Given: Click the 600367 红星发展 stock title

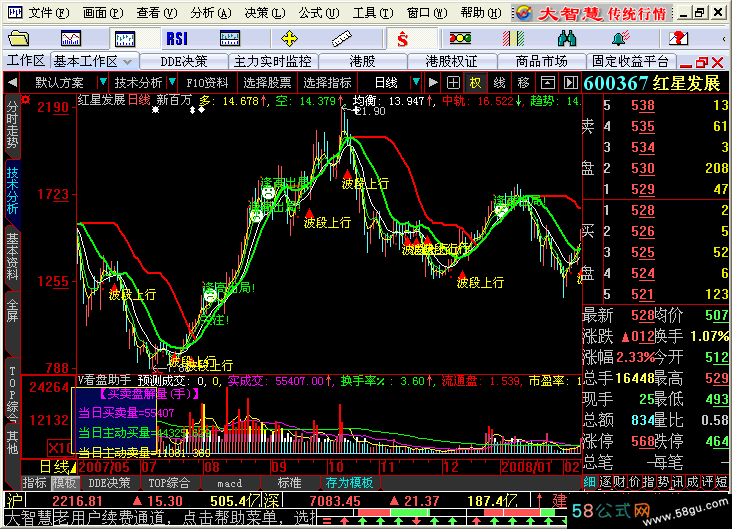Looking at the screenshot, I should [652, 83].
